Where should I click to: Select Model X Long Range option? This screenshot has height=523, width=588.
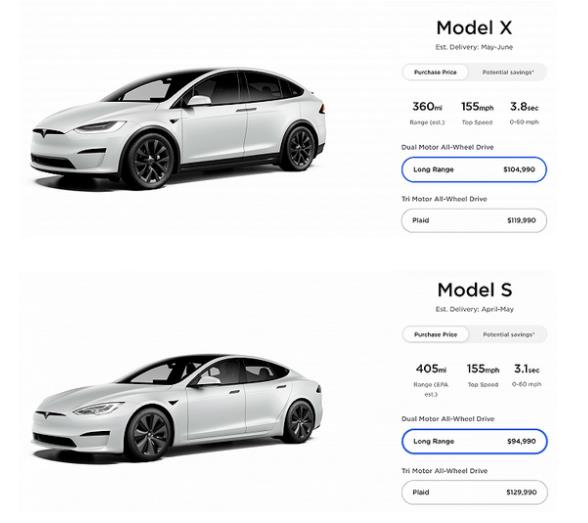tap(474, 169)
